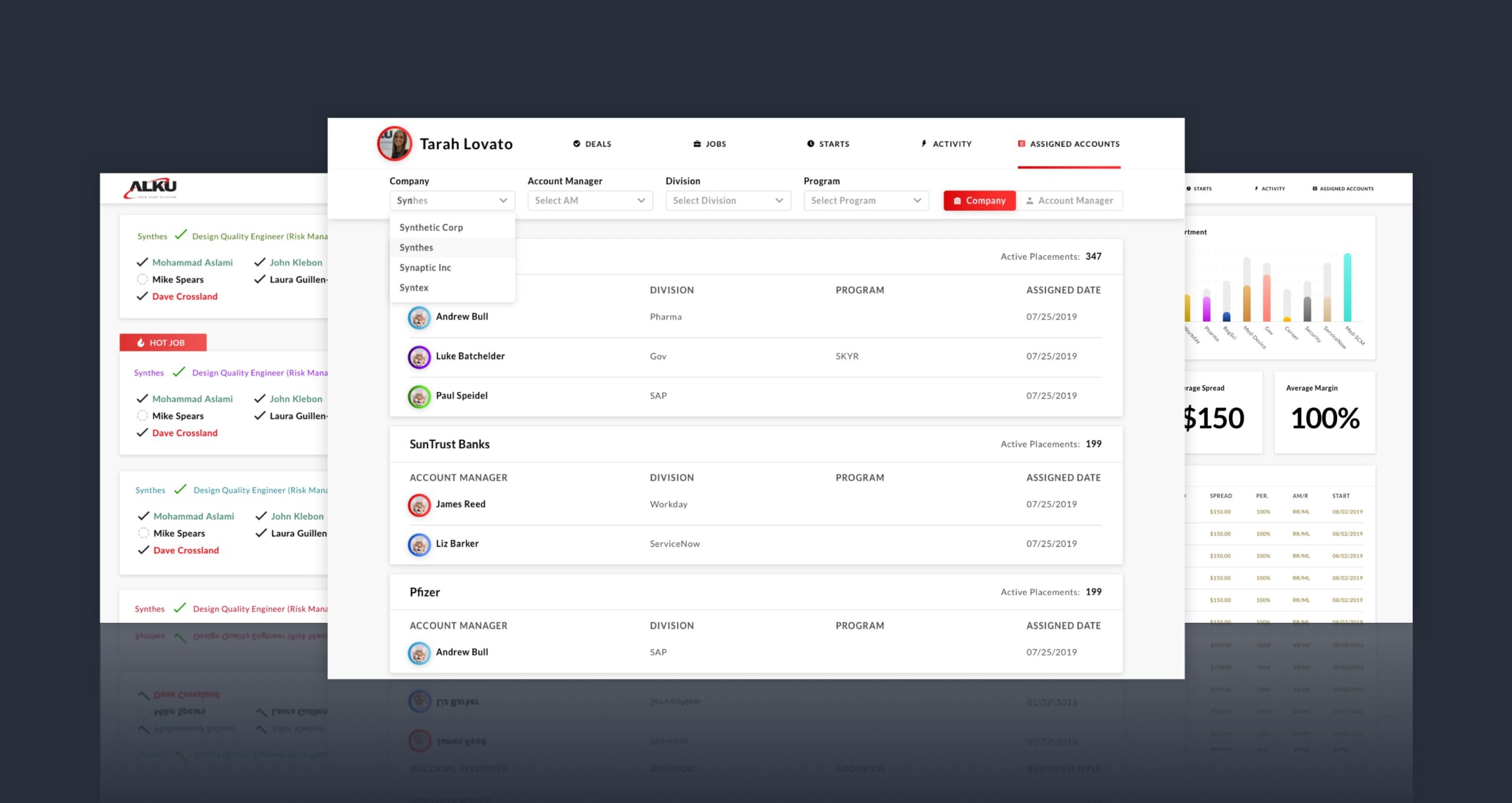Click Starts tab in right background window
The image size is (1512, 803).
tap(1199, 189)
